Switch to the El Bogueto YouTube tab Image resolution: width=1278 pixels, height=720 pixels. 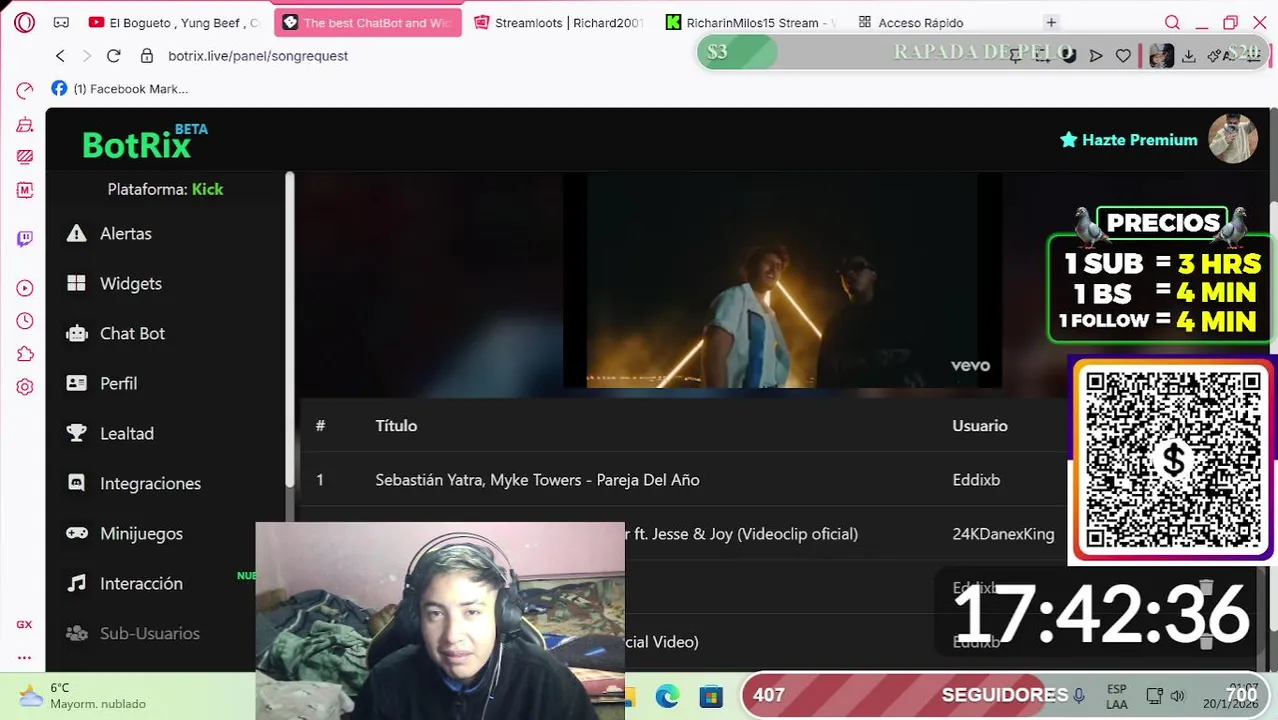pos(173,22)
